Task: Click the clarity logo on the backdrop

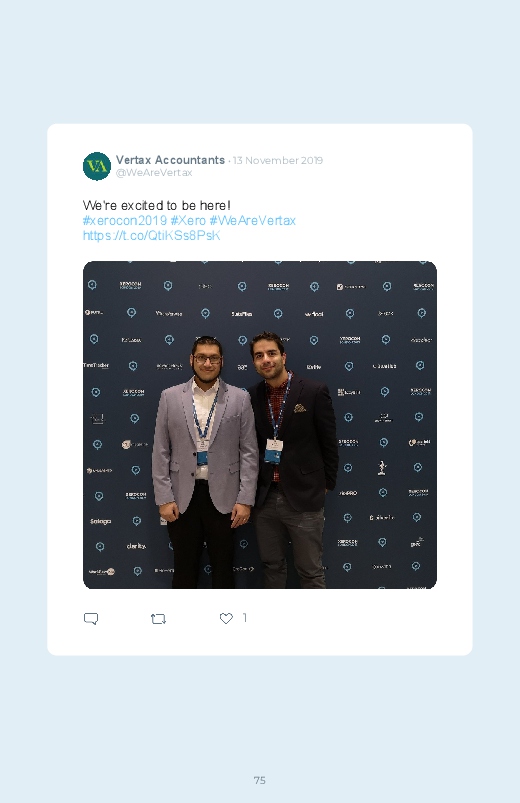Action: pyautogui.click(x=136, y=546)
